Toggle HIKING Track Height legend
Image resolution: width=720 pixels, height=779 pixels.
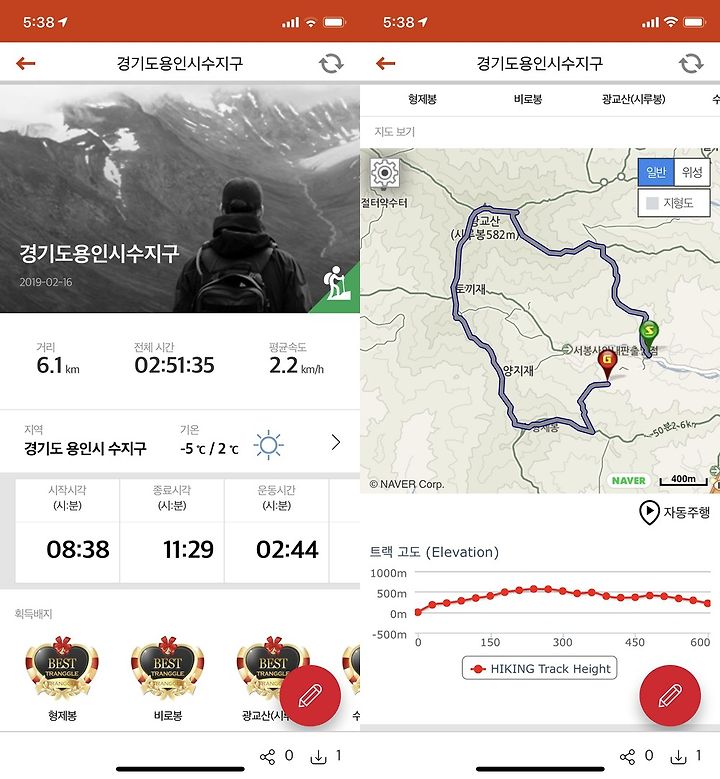(x=540, y=669)
